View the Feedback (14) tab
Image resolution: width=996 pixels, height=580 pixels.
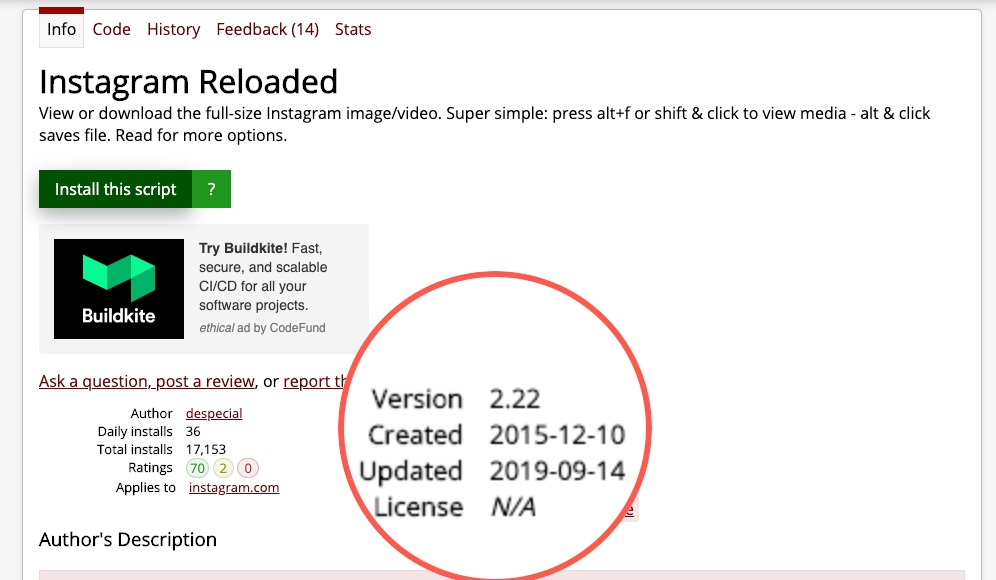(267, 29)
